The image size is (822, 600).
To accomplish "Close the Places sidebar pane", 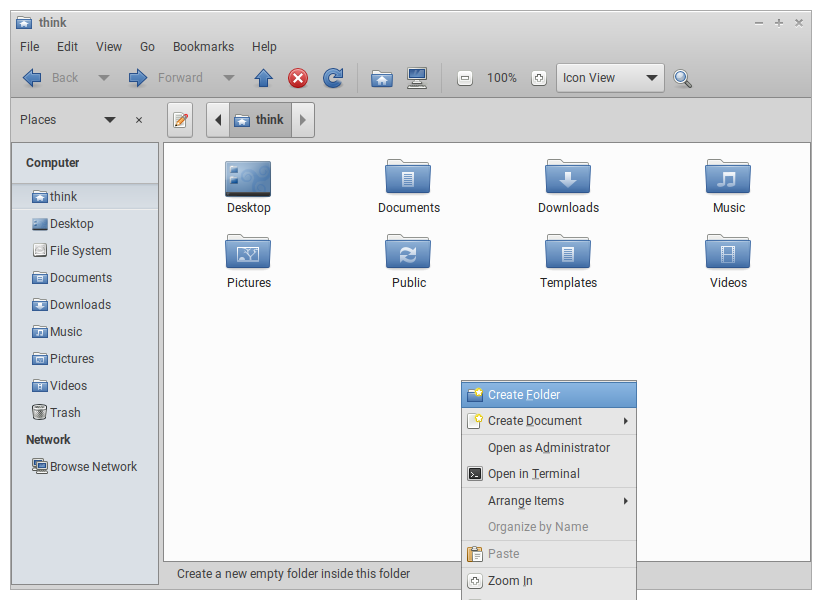I will click(139, 121).
